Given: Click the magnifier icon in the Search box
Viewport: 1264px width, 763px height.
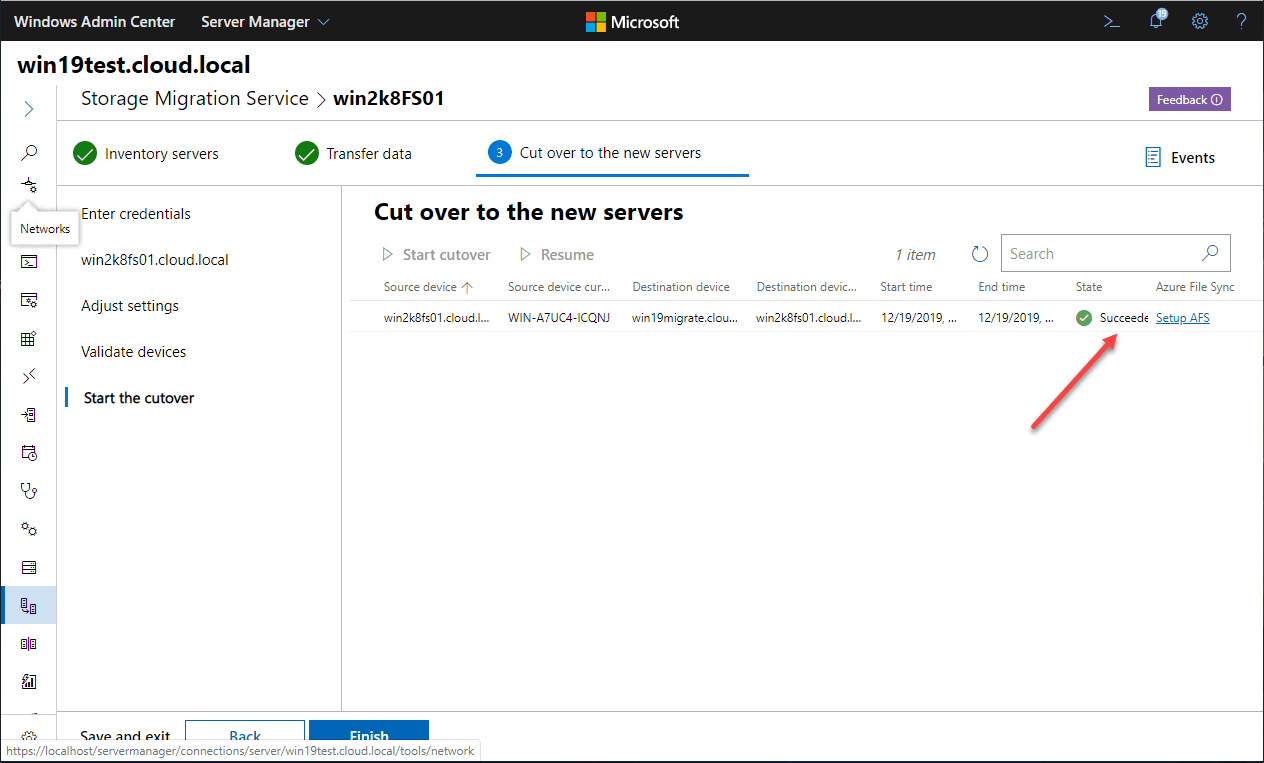Looking at the screenshot, I should pyautogui.click(x=1210, y=253).
